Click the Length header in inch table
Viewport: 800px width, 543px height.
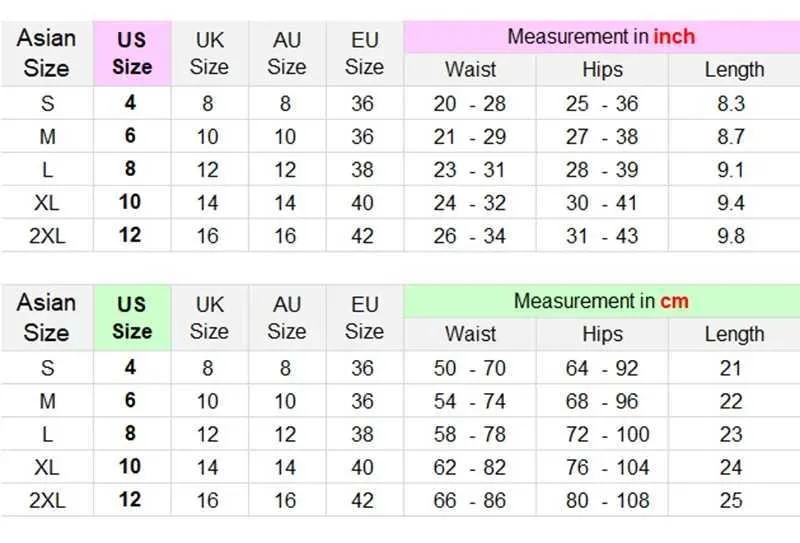click(x=734, y=70)
